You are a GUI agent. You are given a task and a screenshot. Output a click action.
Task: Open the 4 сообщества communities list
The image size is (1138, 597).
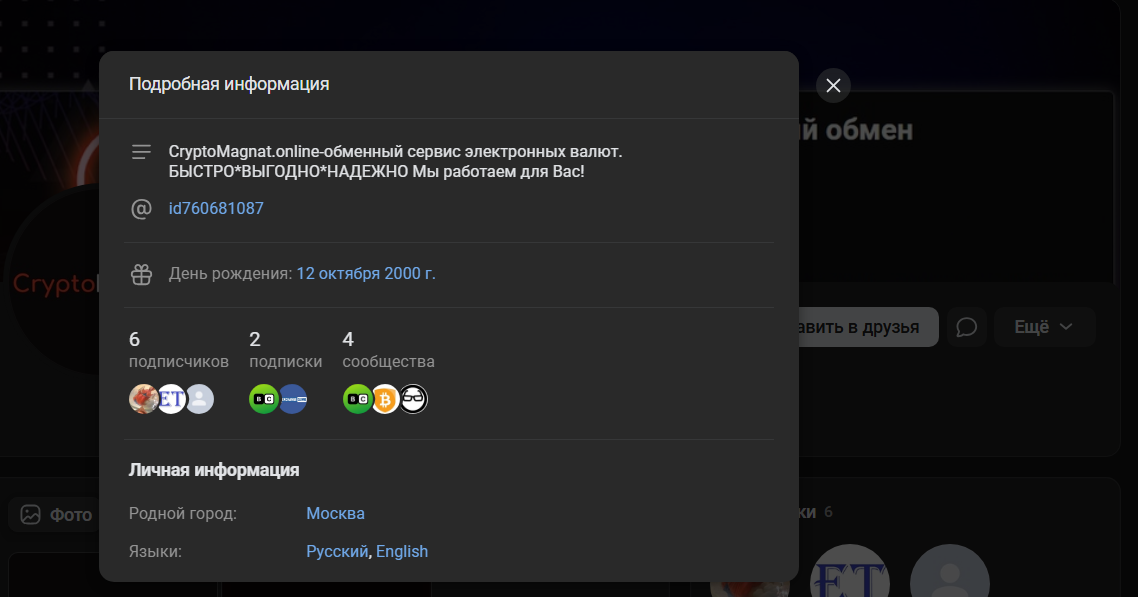coord(388,350)
